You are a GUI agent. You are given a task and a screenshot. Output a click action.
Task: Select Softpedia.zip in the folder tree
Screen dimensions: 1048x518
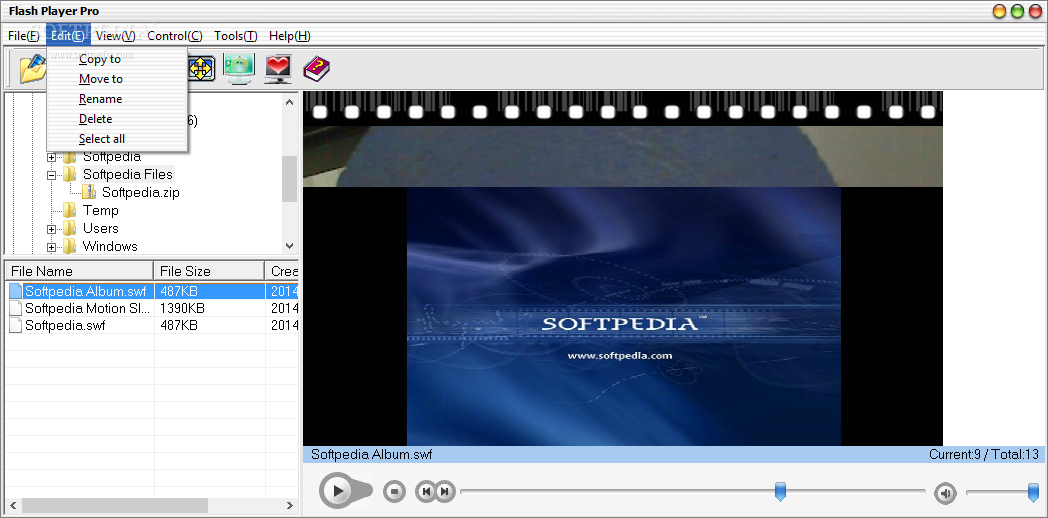point(140,192)
